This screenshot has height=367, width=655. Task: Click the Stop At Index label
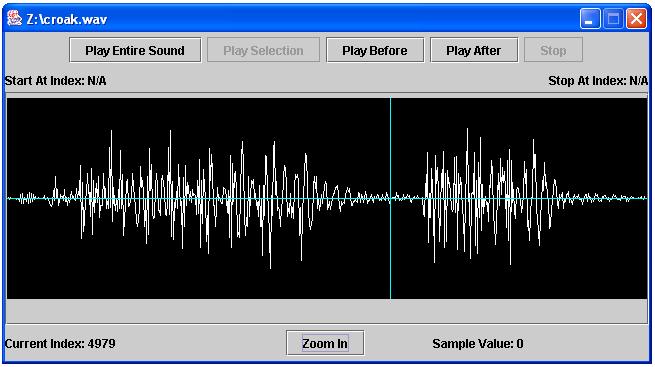point(598,81)
